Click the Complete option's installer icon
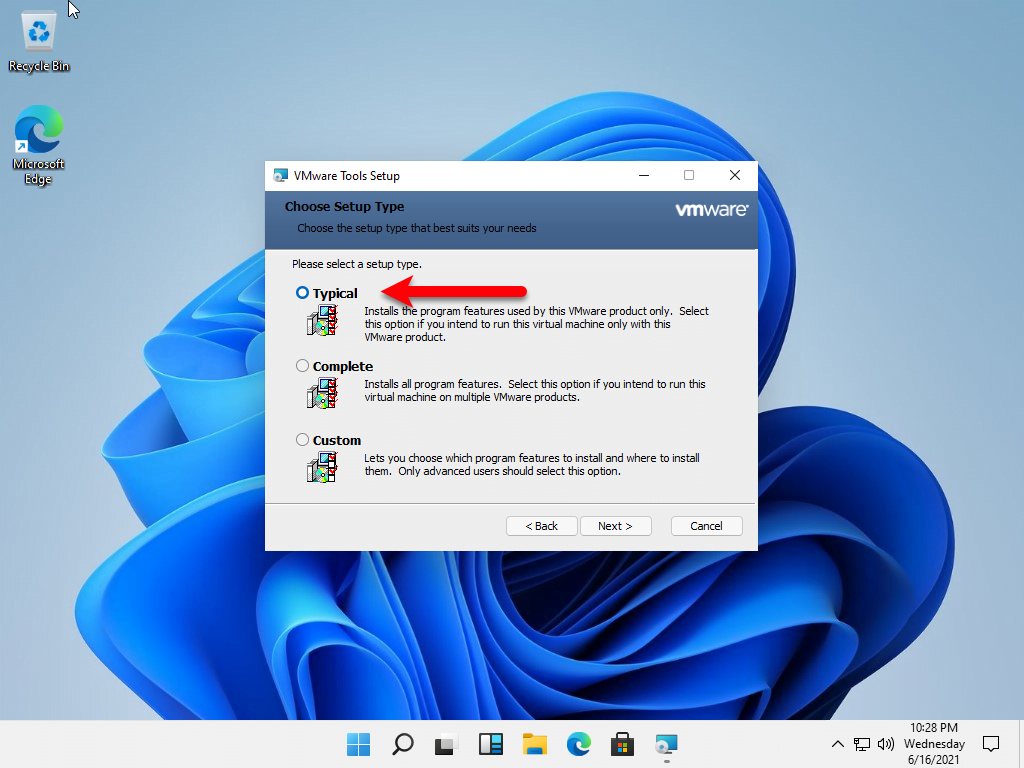 322,394
